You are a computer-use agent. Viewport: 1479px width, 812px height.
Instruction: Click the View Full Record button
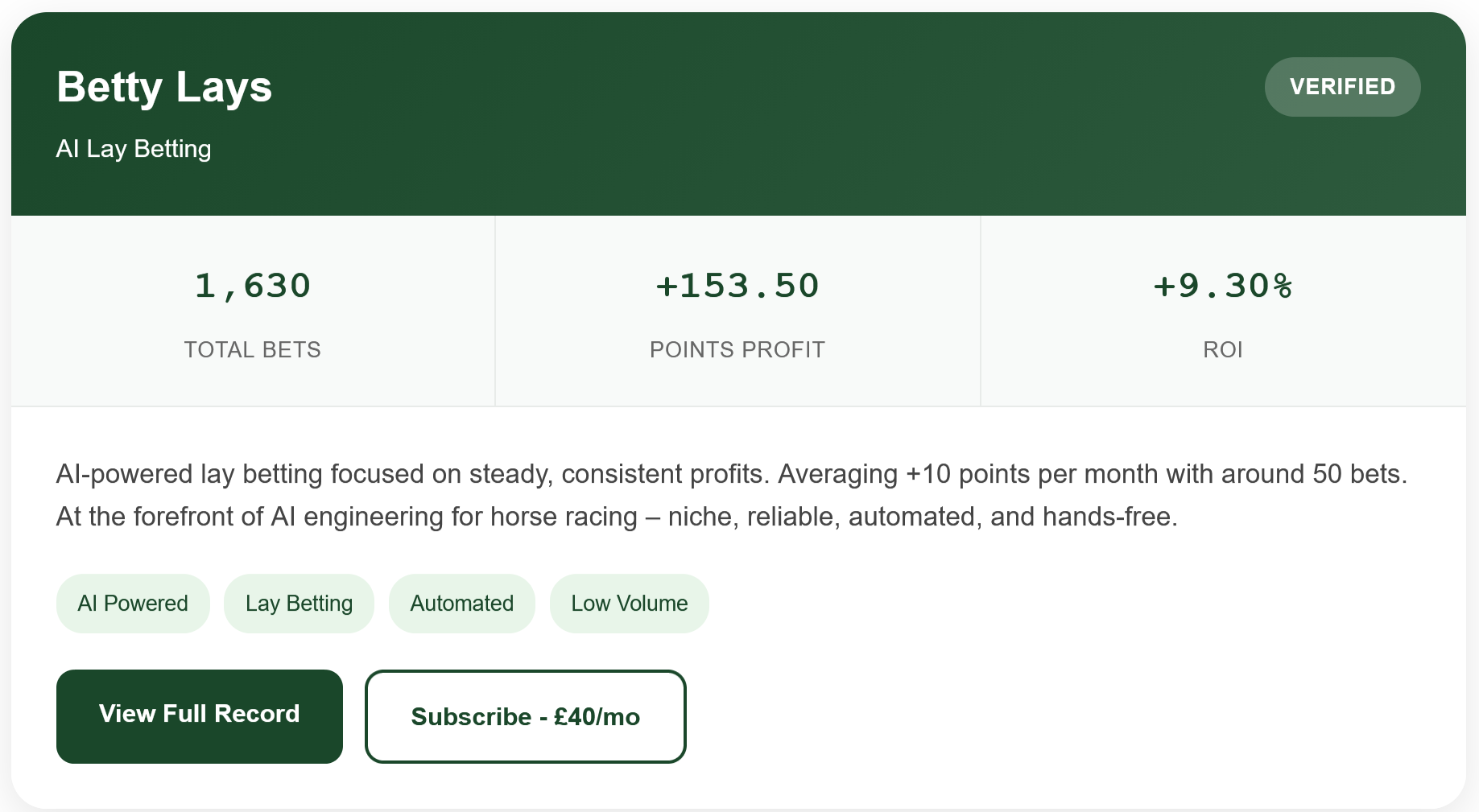click(199, 715)
